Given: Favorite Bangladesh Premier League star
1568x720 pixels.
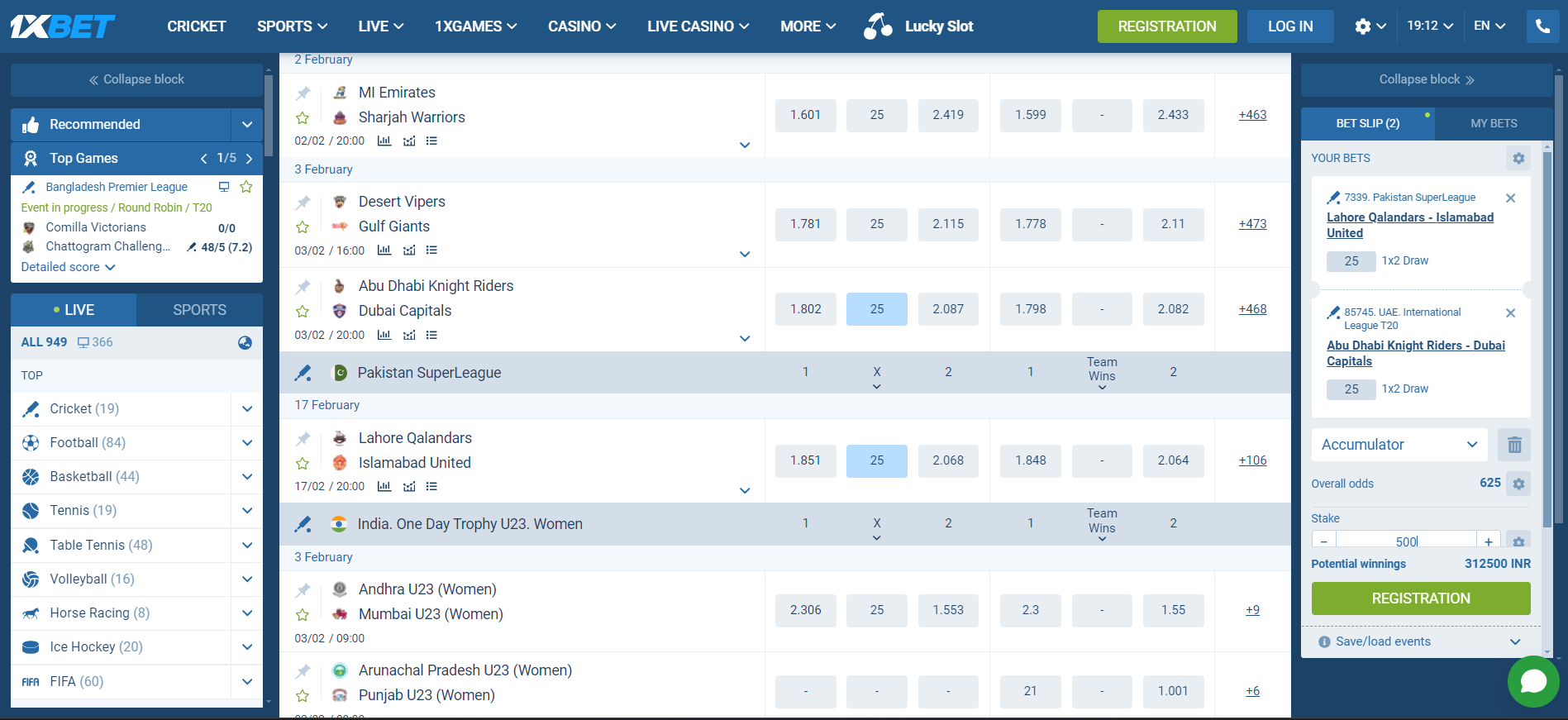Looking at the screenshot, I should tap(245, 187).
